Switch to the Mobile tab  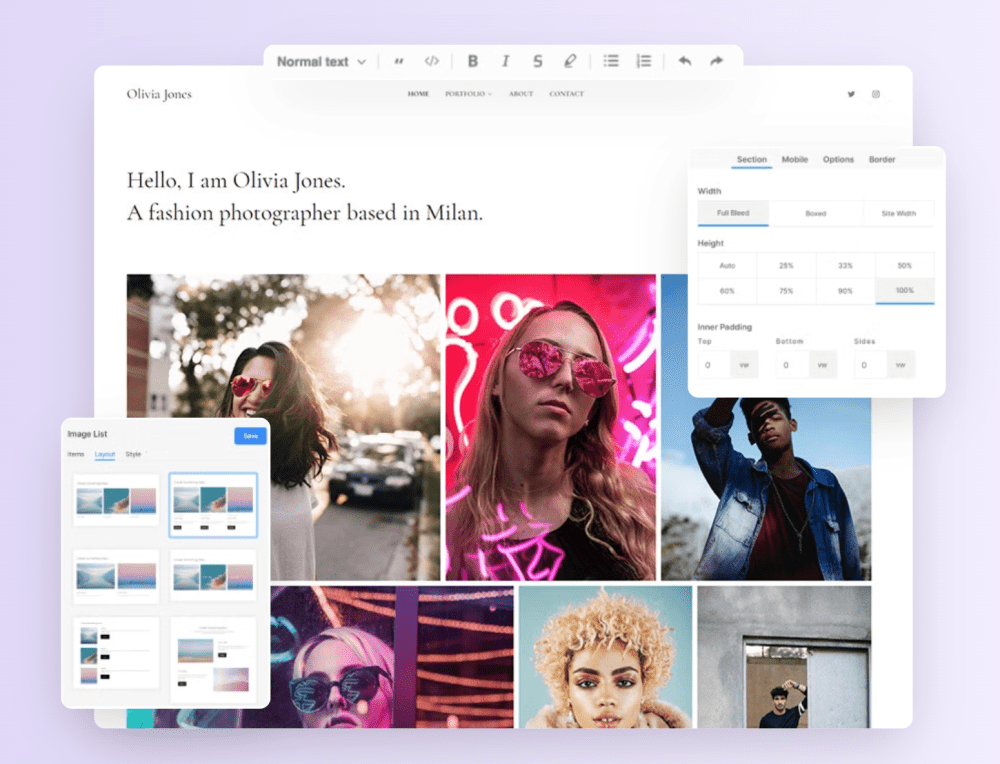coord(795,159)
